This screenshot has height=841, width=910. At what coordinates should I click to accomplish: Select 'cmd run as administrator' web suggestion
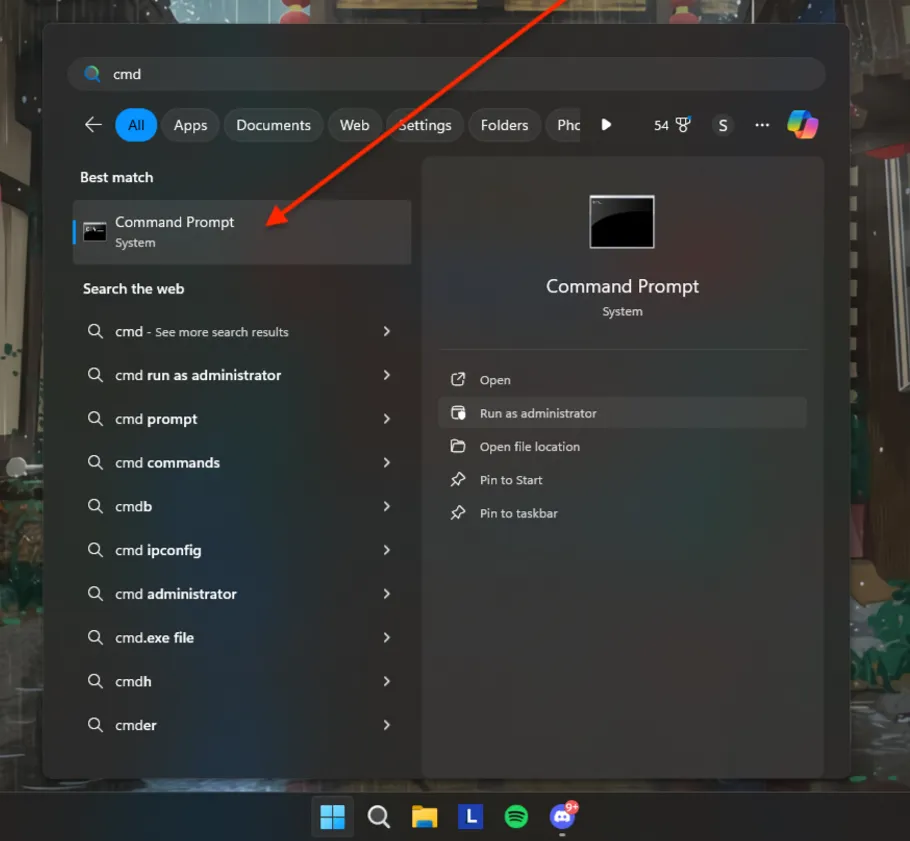[x=242, y=375]
